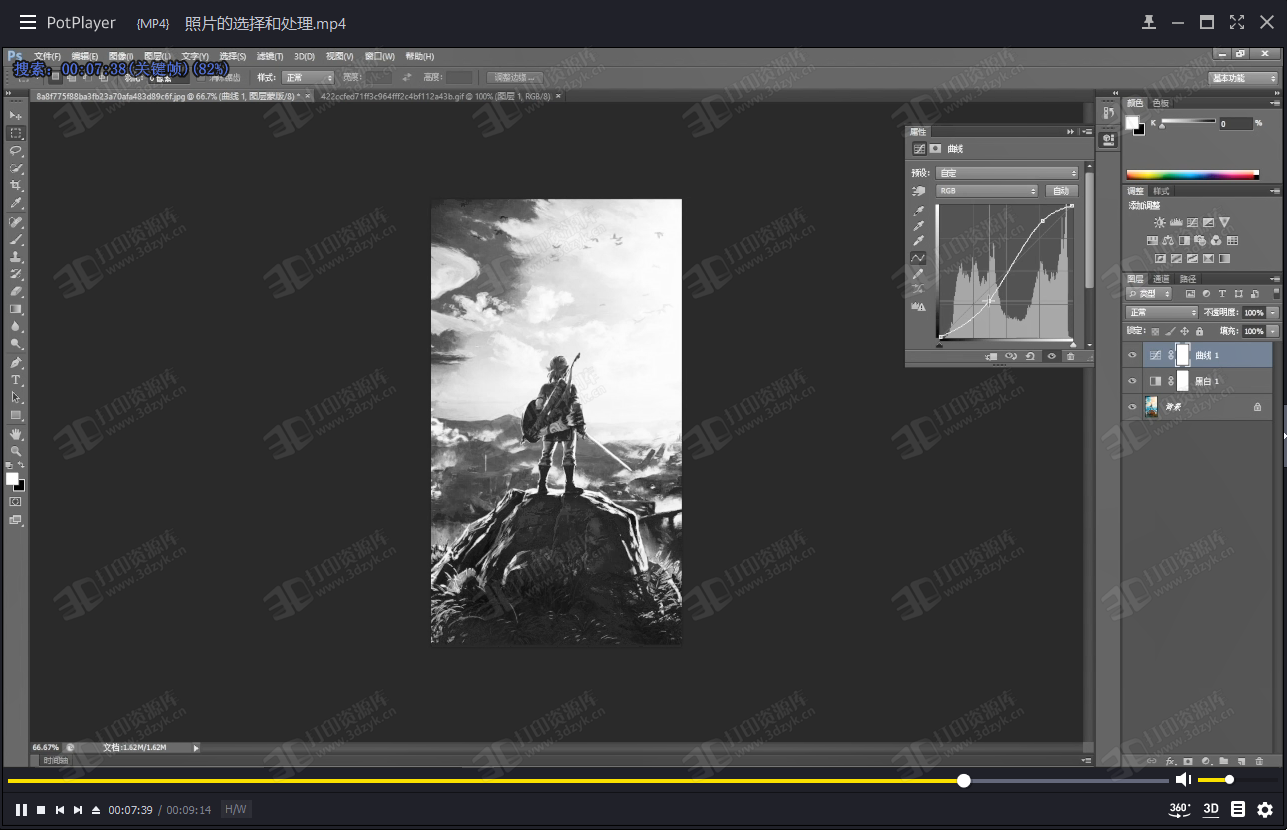Toggle visibility of the 曲线 1 layer
Viewport: 1287px width, 830px height.
(1132, 355)
